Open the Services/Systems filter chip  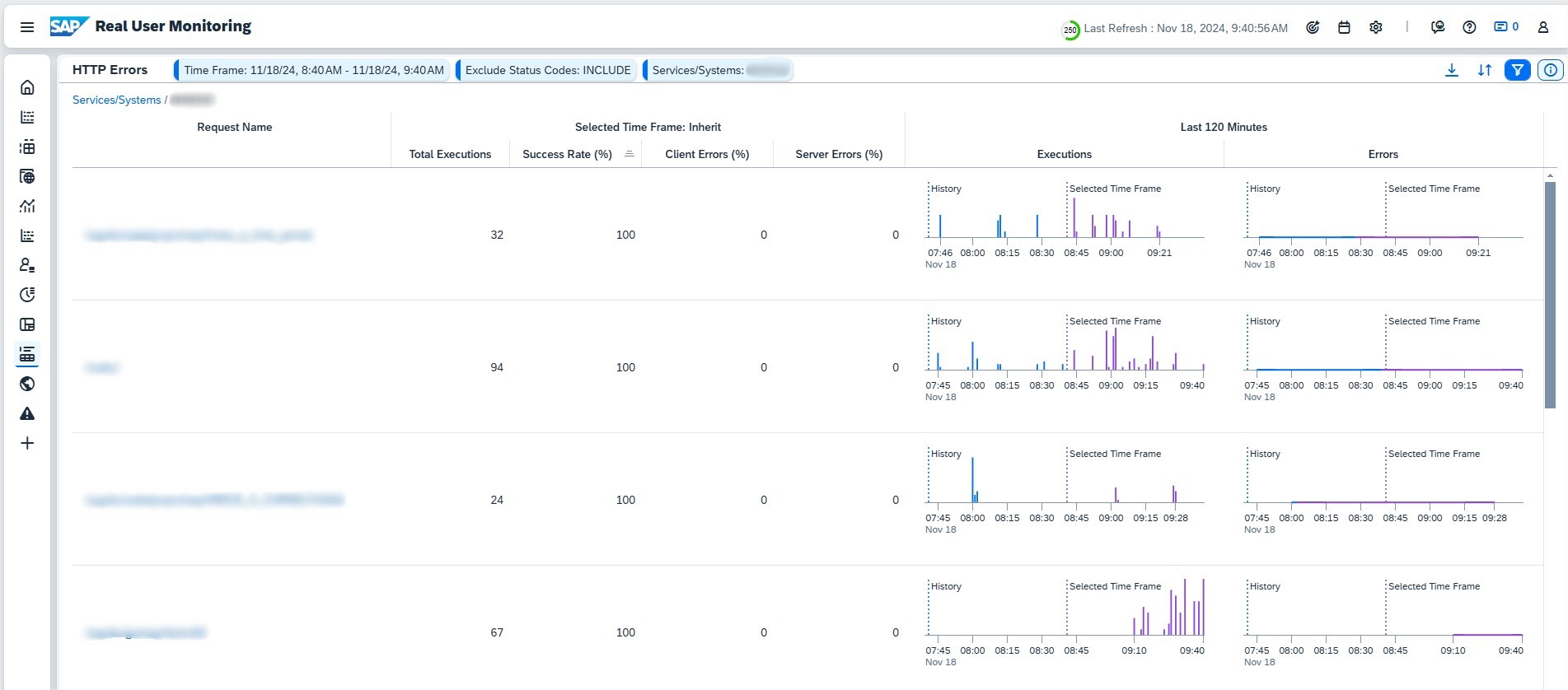pos(718,70)
